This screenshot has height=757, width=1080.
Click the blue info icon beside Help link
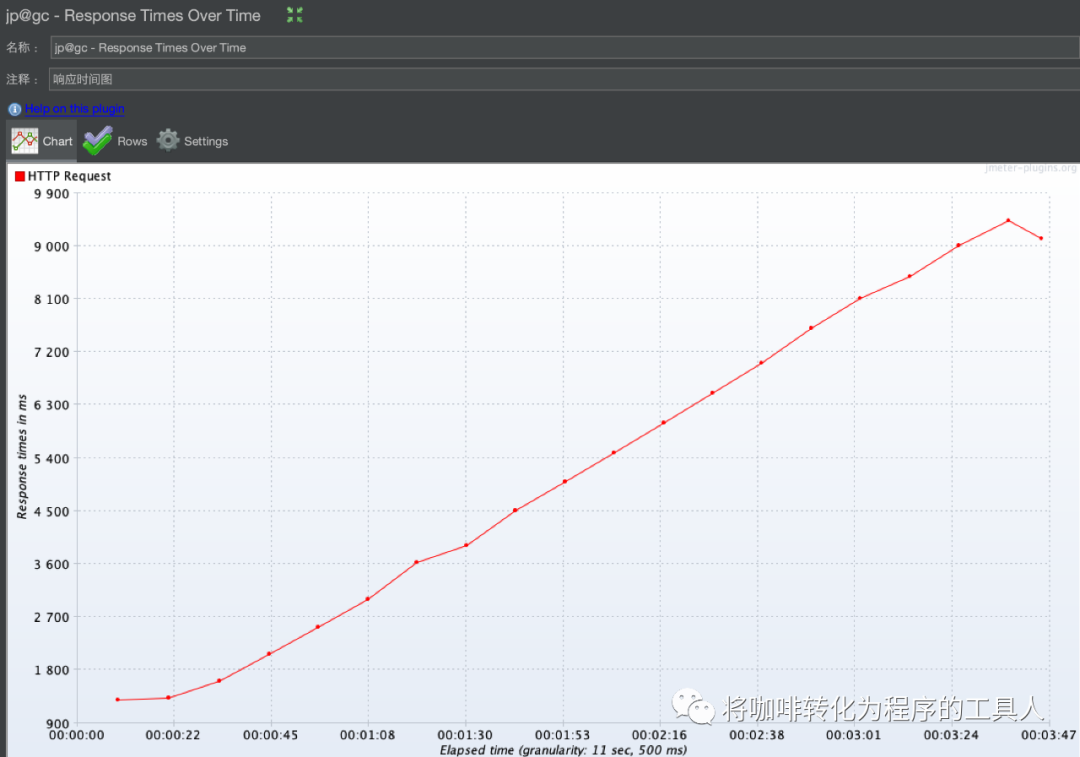[14, 110]
